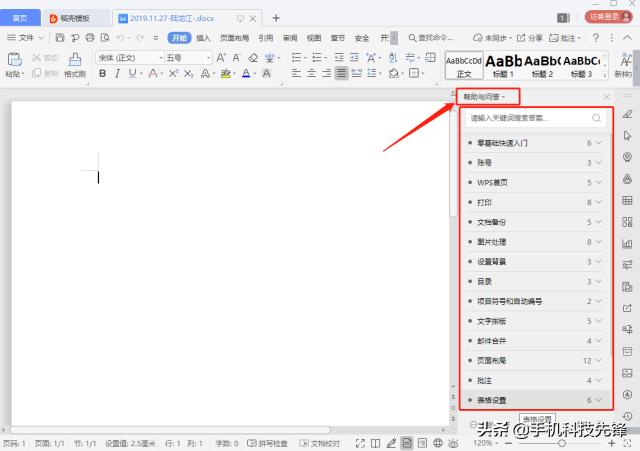Image resolution: width=640 pixels, height=451 pixels.
Task: Toggle document proofreading (文档校对) in status bar
Action: coord(320,443)
